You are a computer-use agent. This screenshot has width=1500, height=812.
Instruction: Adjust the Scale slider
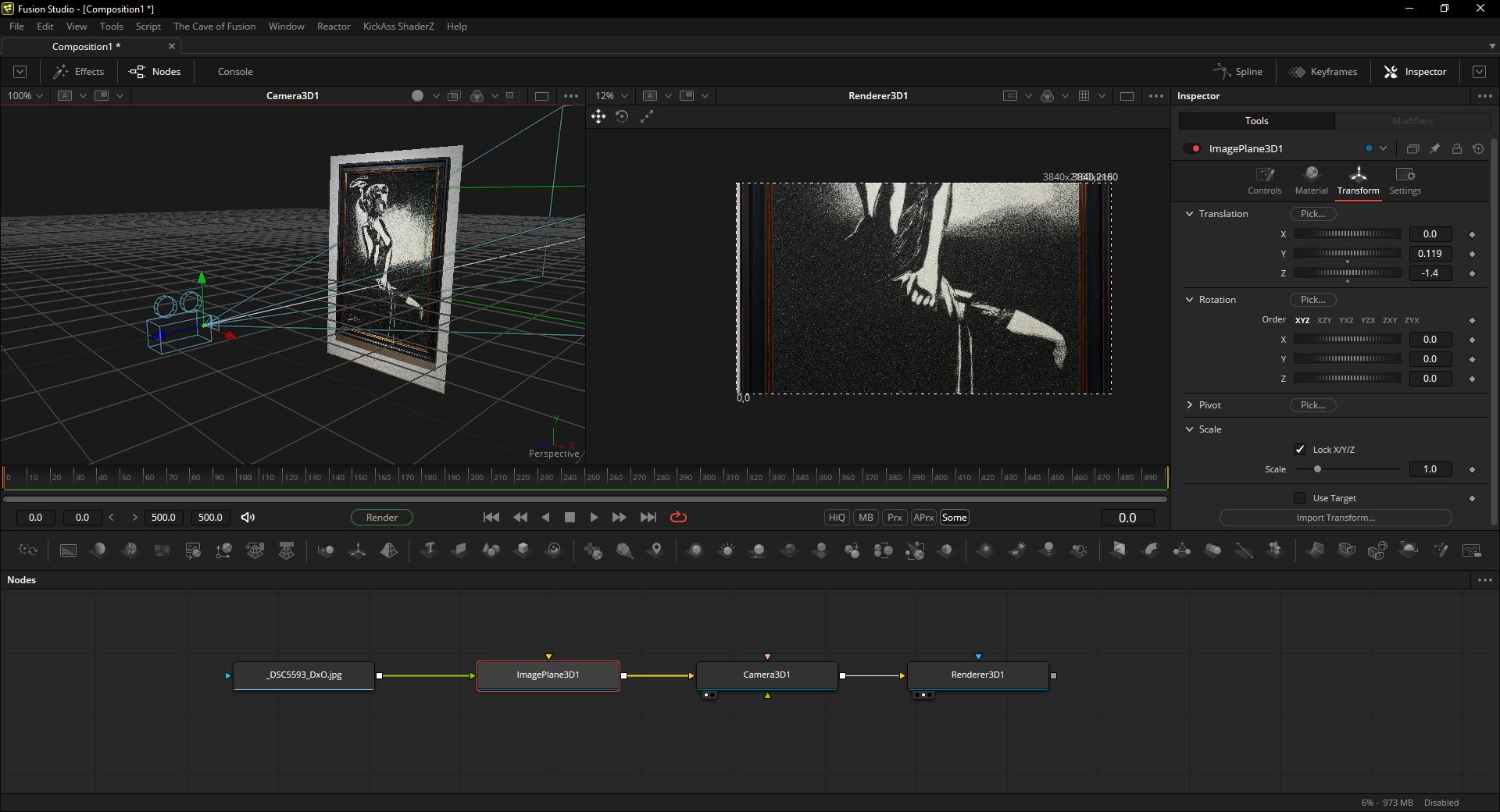point(1348,468)
